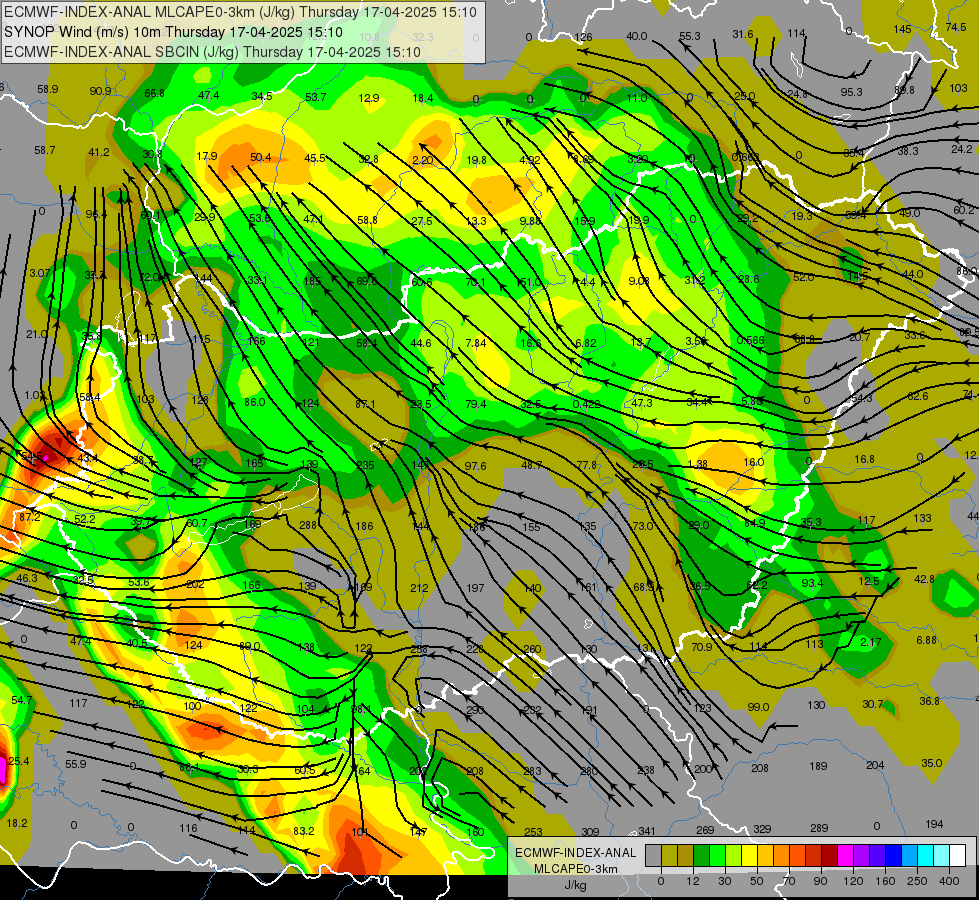This screenshot has height=900, width=979.
Task: Click the dark green legend swatch
Action: (x=702, y=855)
